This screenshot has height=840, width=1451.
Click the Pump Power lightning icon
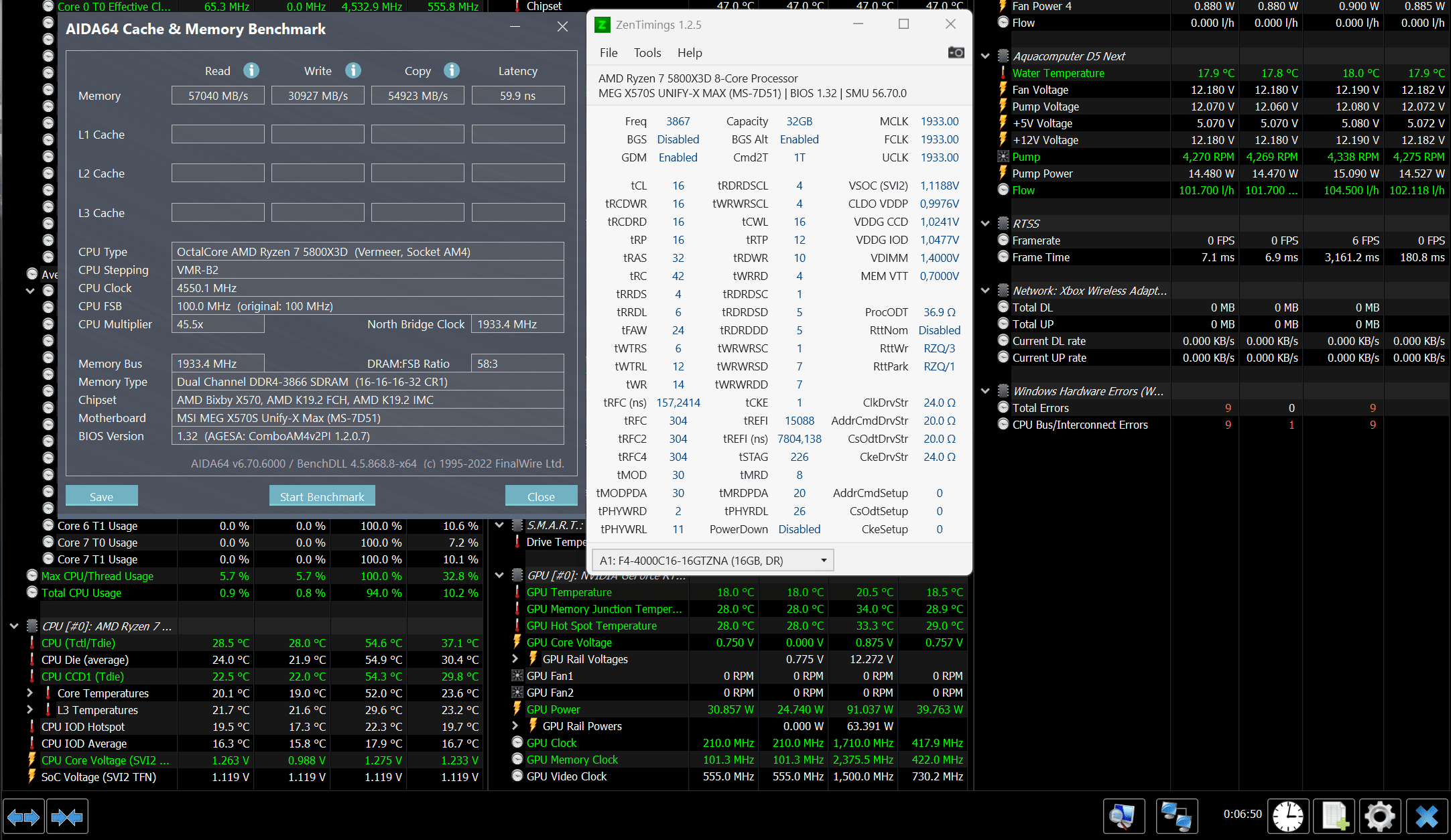click(1003, 173)
